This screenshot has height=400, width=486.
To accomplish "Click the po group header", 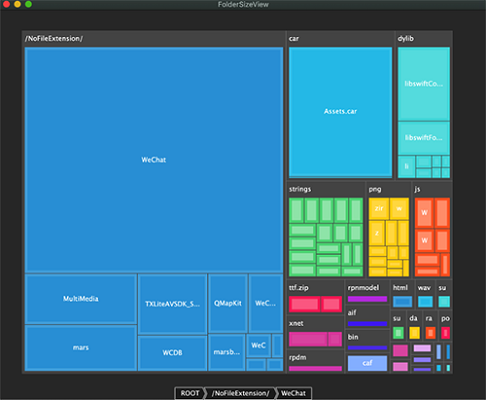I will coord(445,318).
